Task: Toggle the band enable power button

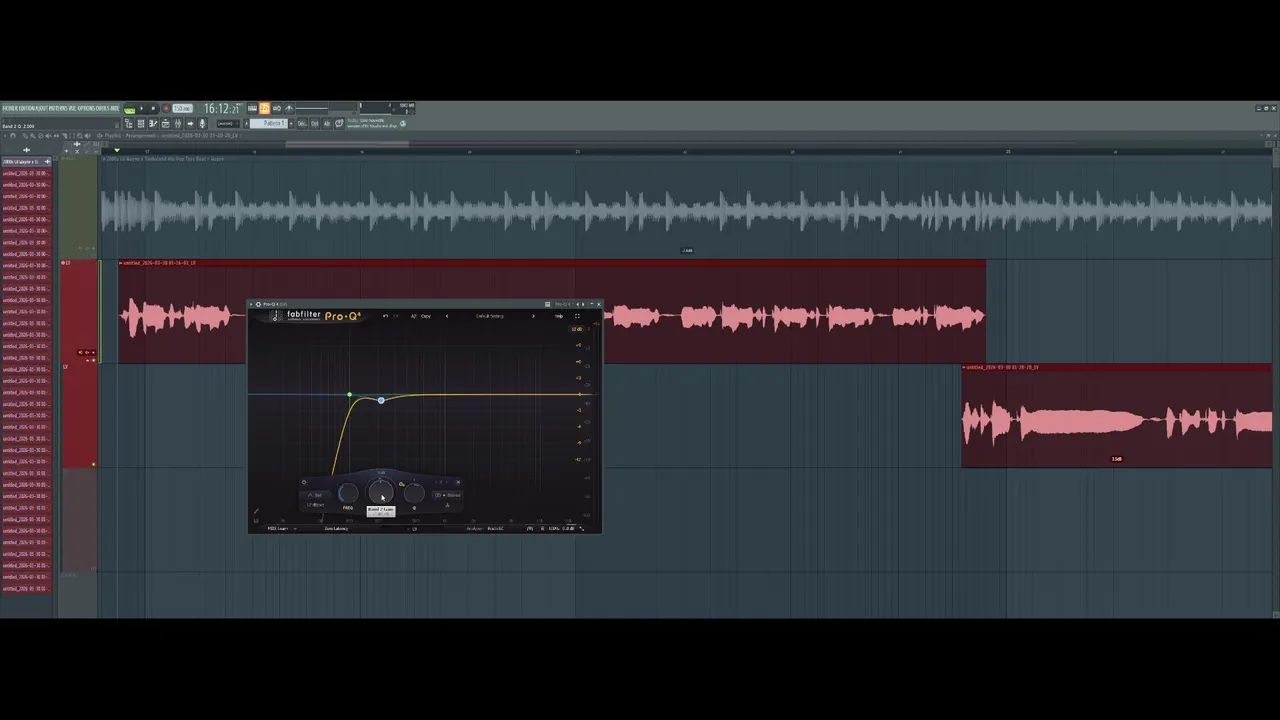Action: pyautogui.click(x=304, y=482)
